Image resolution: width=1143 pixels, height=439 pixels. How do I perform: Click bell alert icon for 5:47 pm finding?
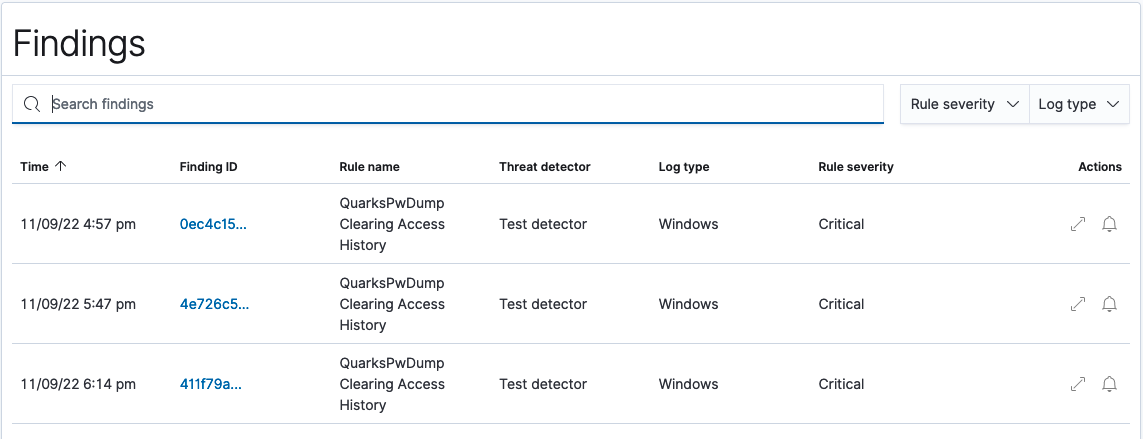tap(1109, 304)
